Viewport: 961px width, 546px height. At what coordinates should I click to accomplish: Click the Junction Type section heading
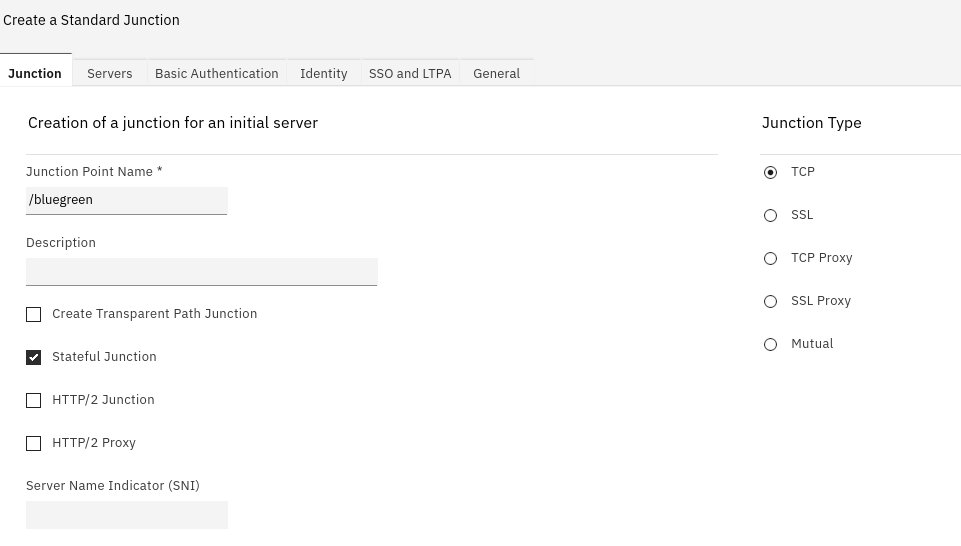[811, 123]
